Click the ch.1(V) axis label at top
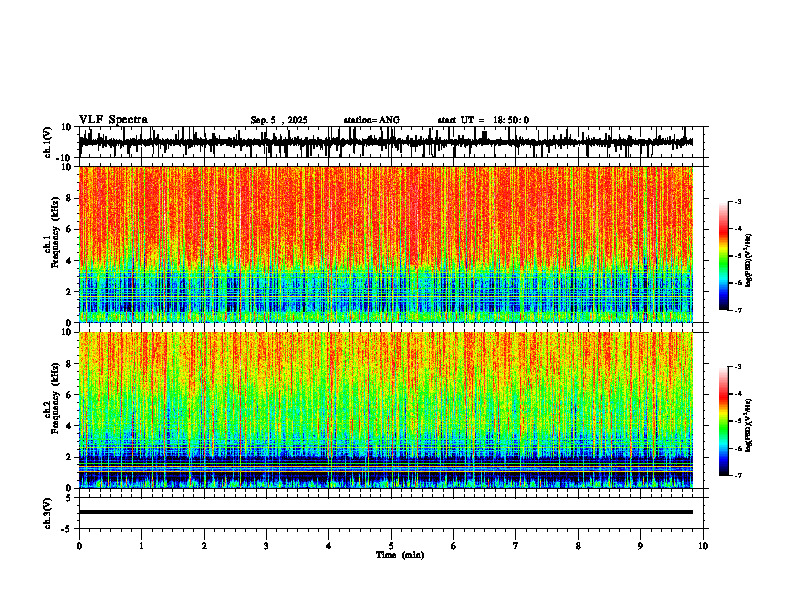This screenshot has width=792, height=612. [48, 142]
